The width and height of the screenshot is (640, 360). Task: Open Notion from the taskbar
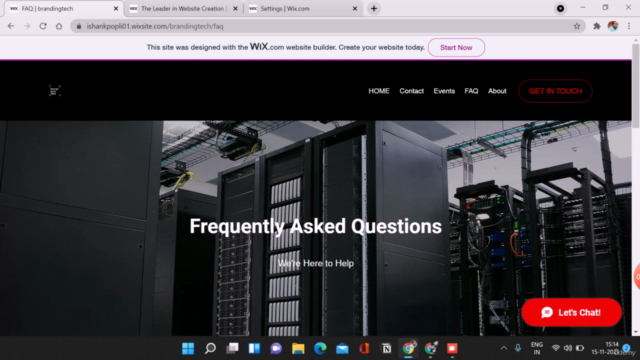click(387, 348)
